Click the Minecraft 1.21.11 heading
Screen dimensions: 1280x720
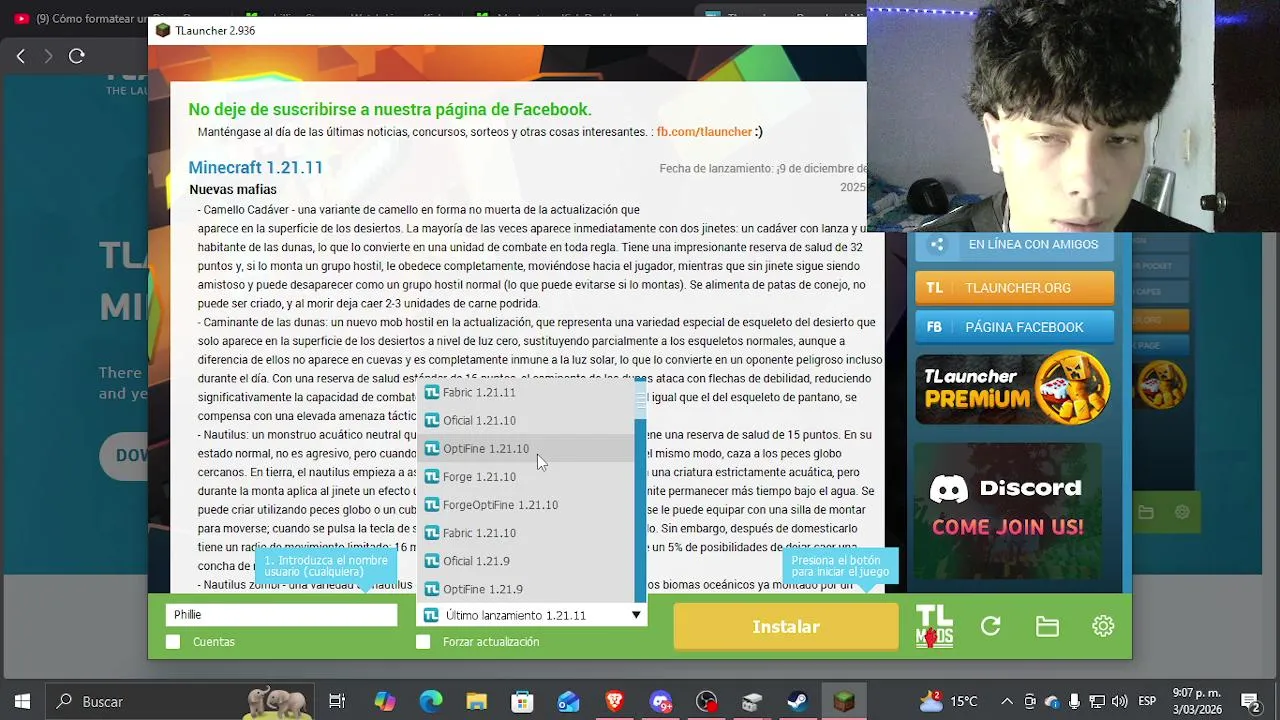pos(256,168)
